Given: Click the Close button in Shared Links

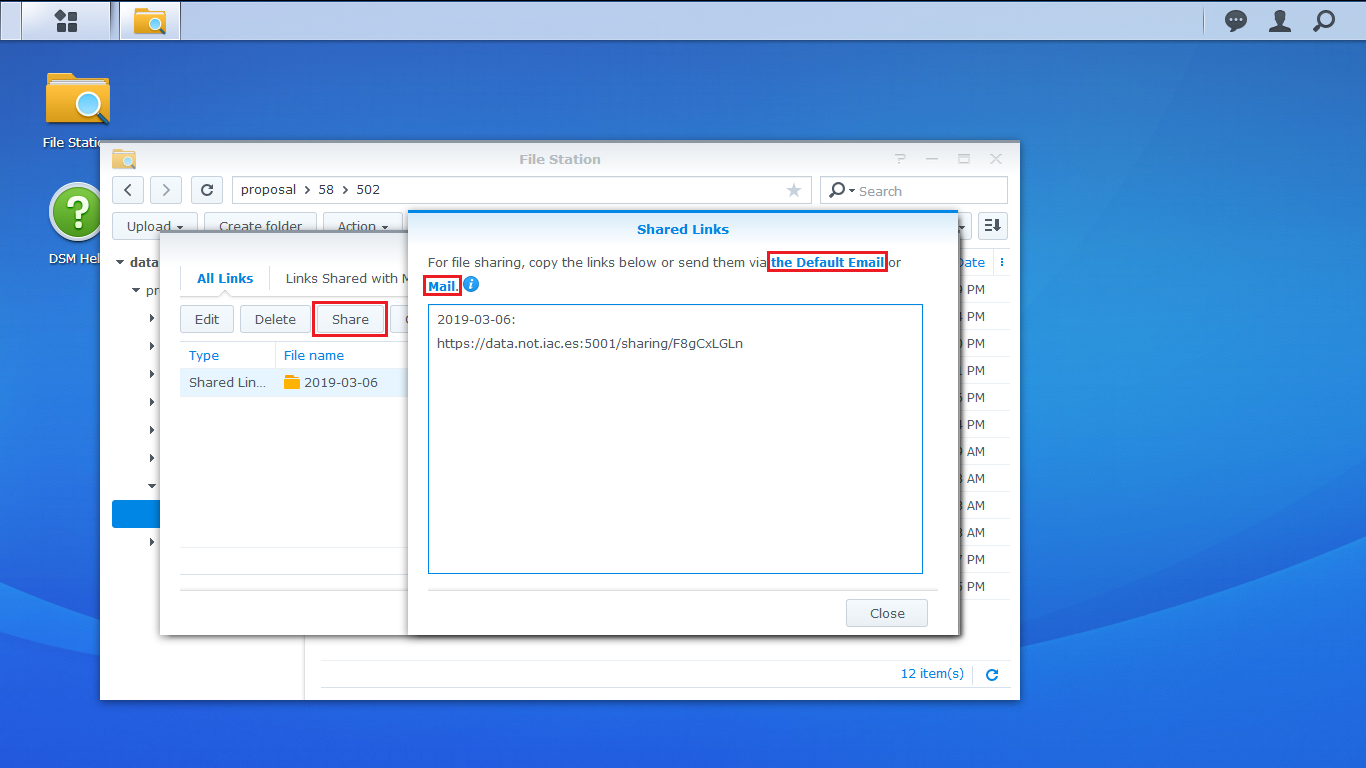Looking at the screenshot, I should coord(886,613).
